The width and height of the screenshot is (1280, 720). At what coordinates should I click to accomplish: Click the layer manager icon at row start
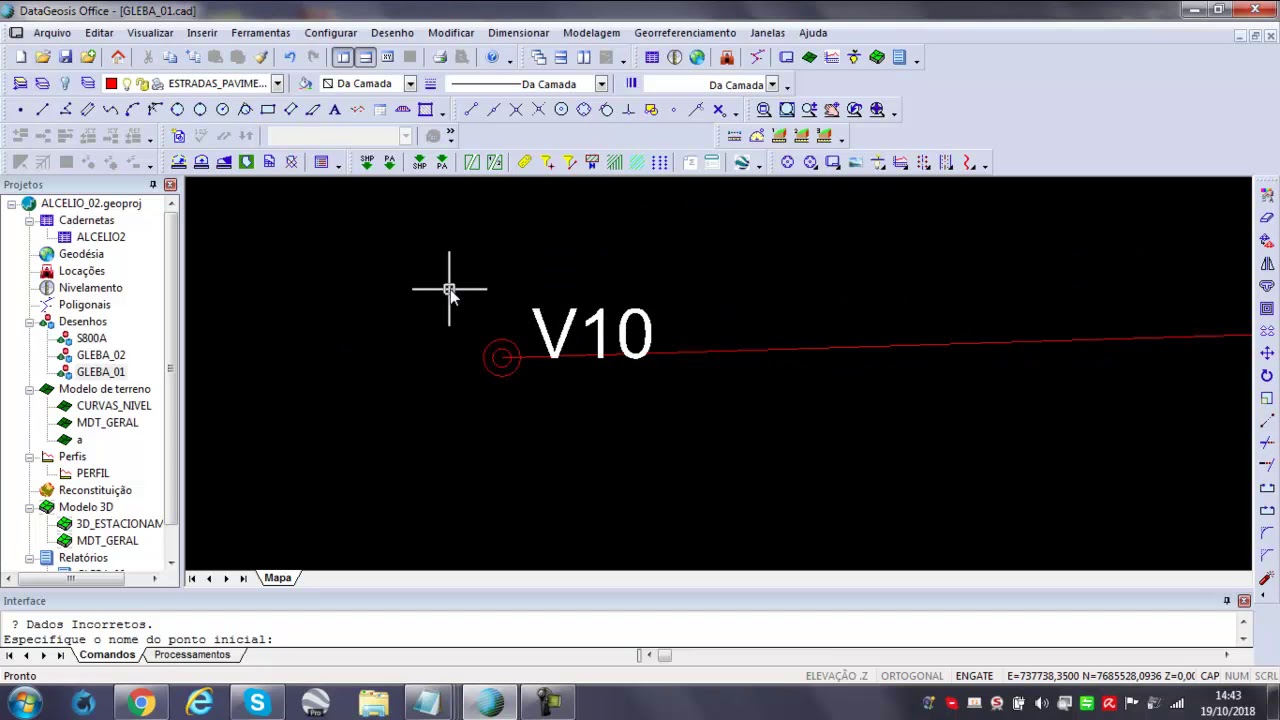[20, 84]
